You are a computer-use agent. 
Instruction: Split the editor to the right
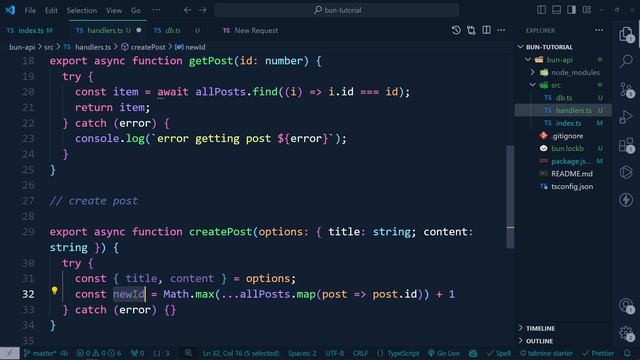click(x=486, y=30)
